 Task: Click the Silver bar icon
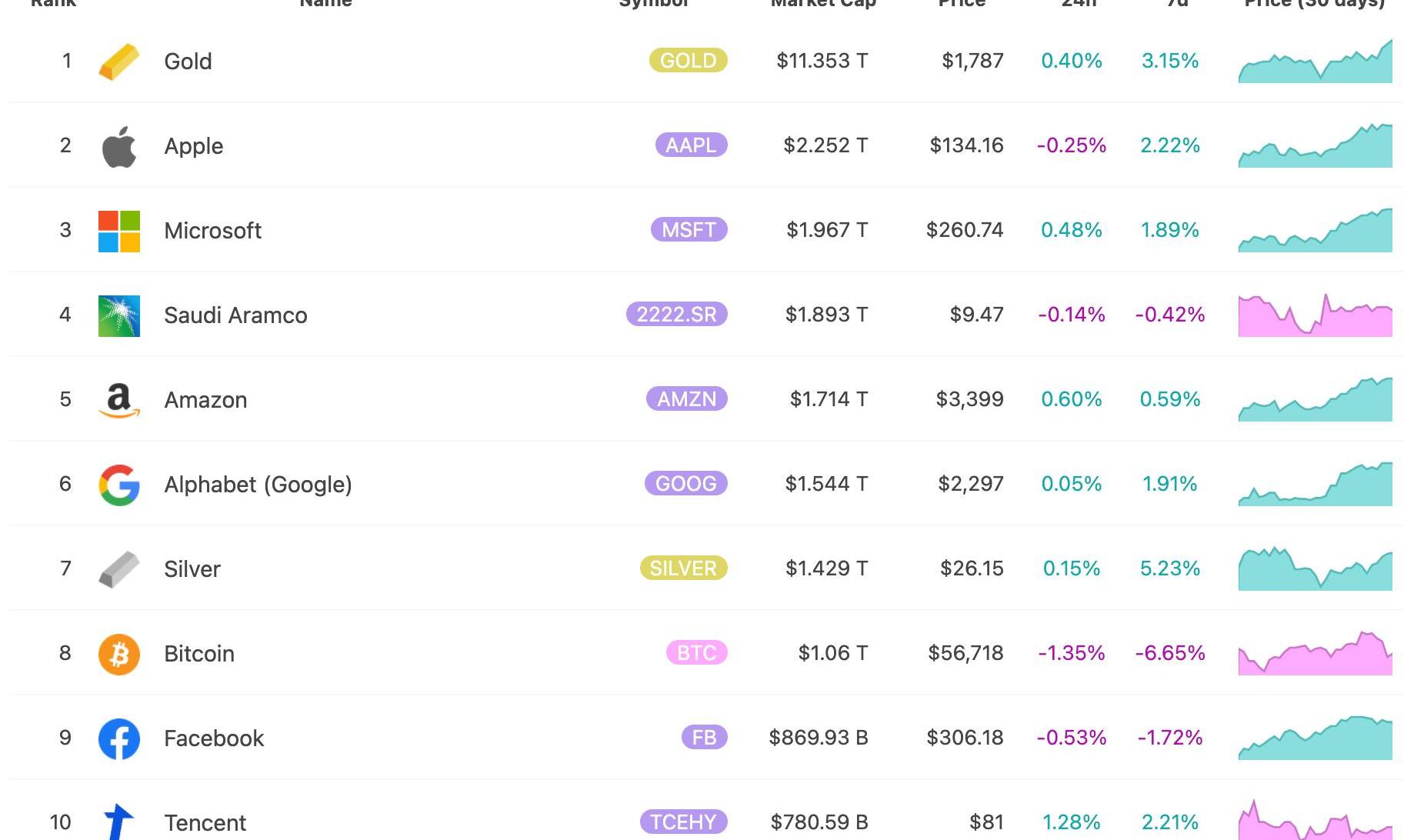click(119, 569)
